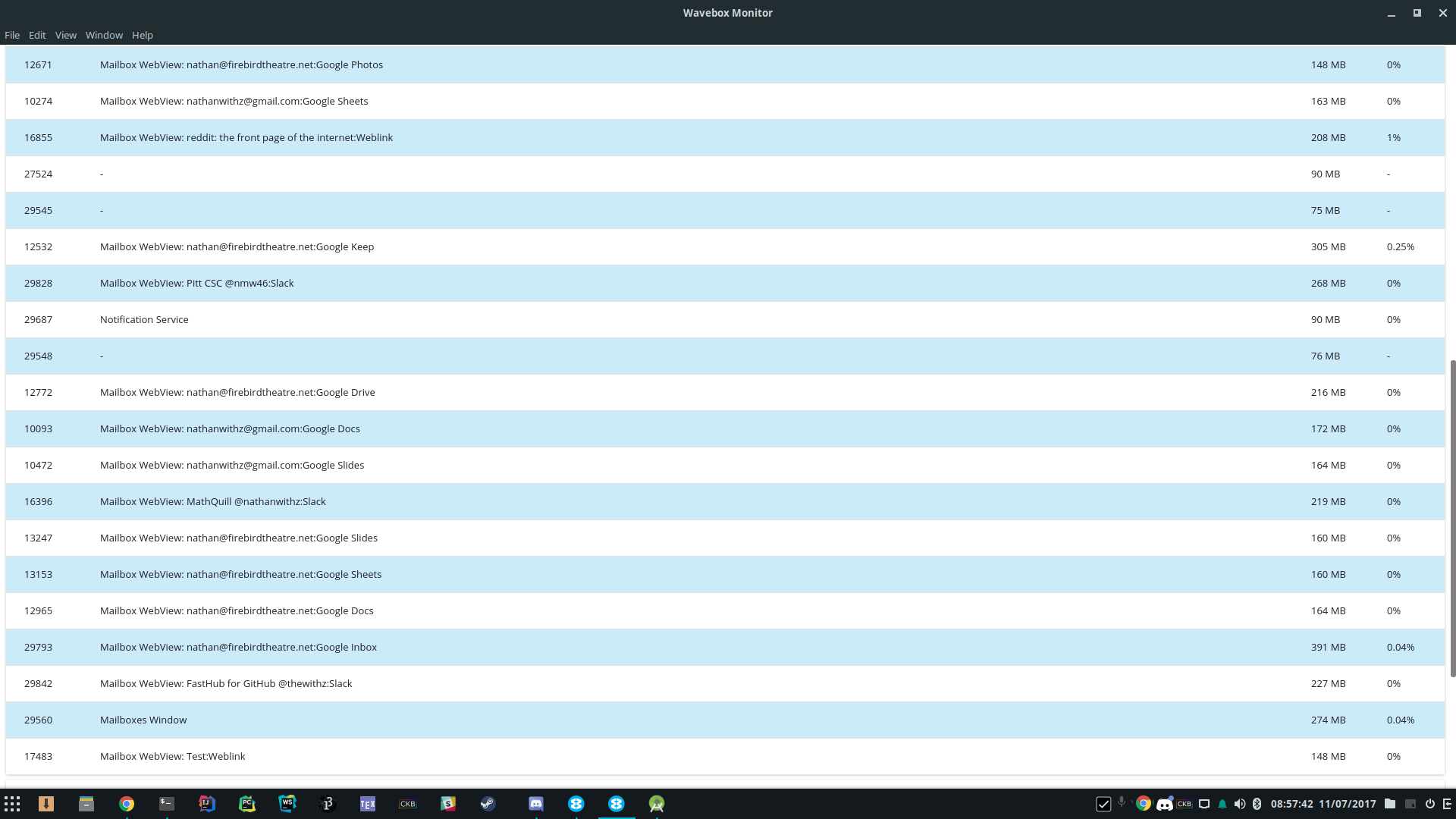Open Slack from the taskbar
Screen dimensions: 1456x819
pyautogui.click(x=448, y=804)
